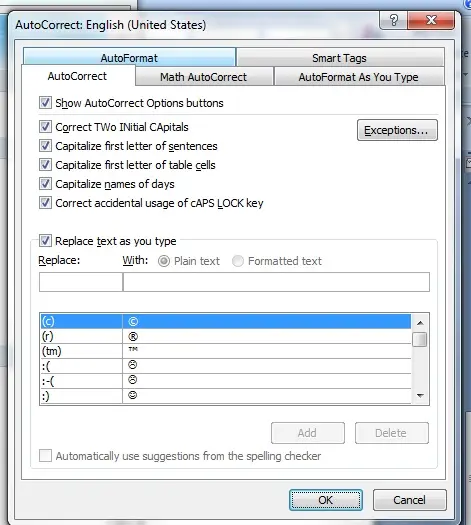Click the replacement list scrollbar thumb
471x525 pixels.
pos(420,340)
